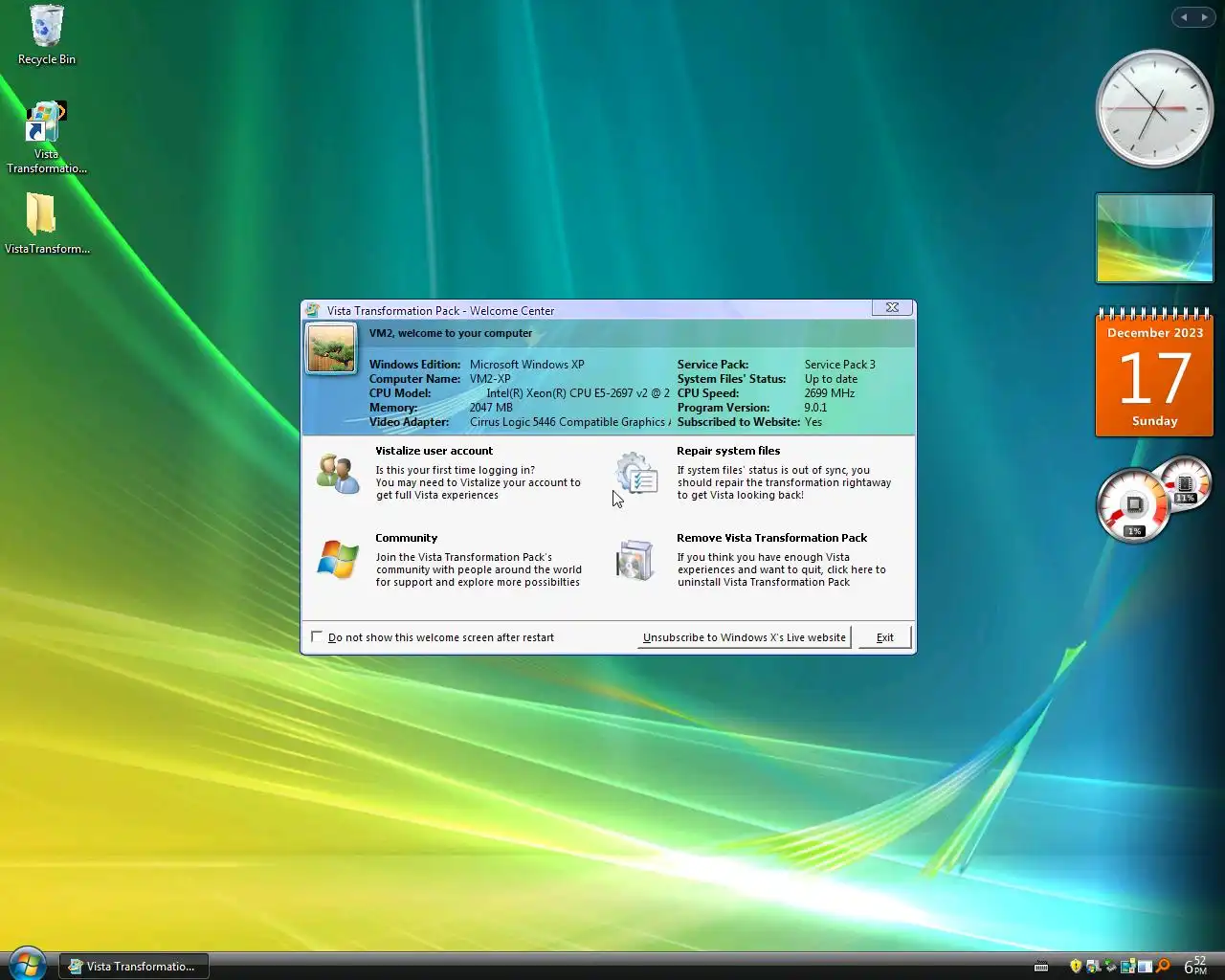Open the Community link
Image resolution: width=1225 pixels, height=980 pixels.
click(x=406, y=538)
